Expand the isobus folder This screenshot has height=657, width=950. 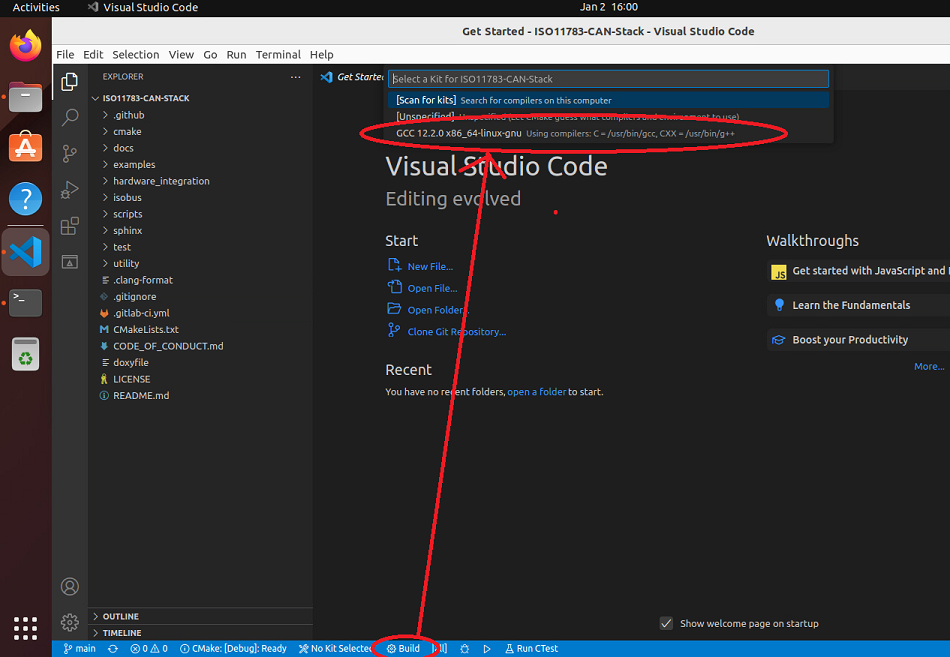tap(127, 198)
